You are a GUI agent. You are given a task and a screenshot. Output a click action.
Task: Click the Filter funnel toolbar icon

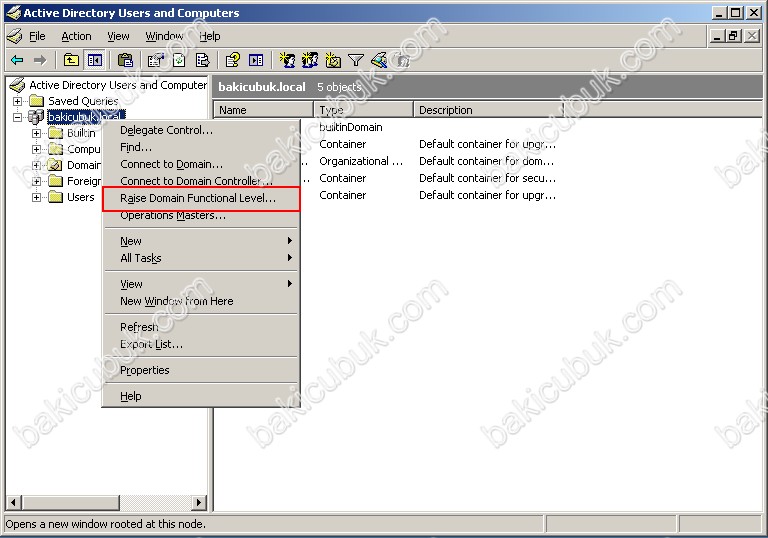point(356,60)
